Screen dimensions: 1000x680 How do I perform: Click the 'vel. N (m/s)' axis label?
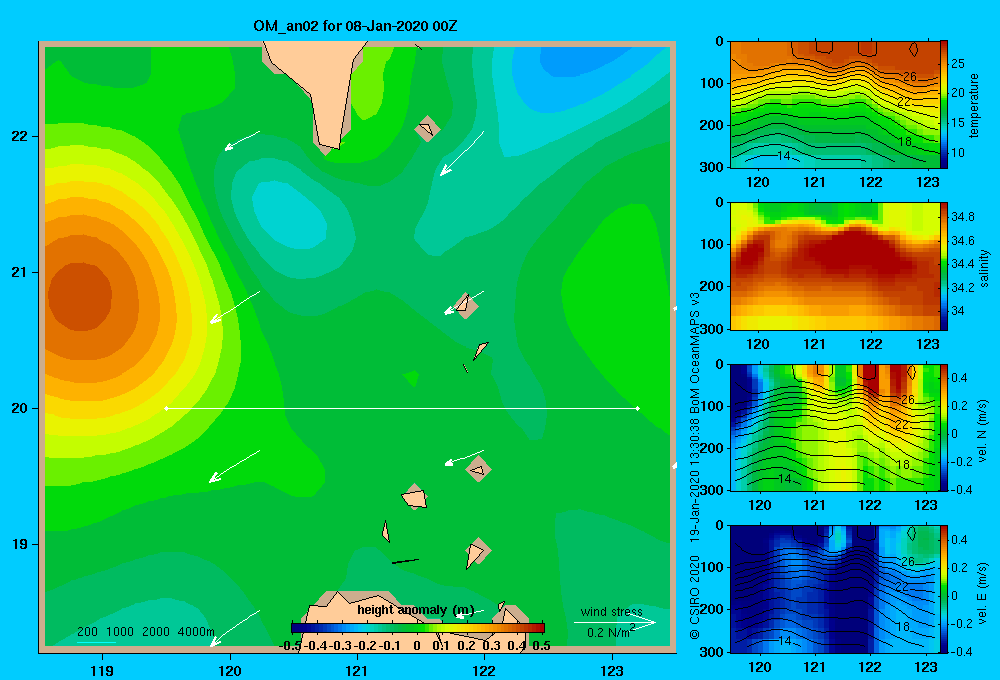[x=983, y=431]
